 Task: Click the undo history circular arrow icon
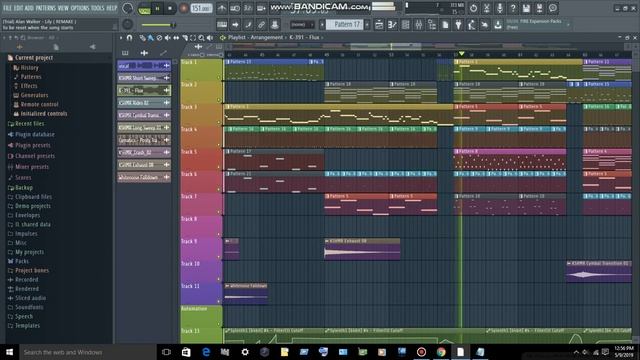pyautogui.click(x=473, y=8)
